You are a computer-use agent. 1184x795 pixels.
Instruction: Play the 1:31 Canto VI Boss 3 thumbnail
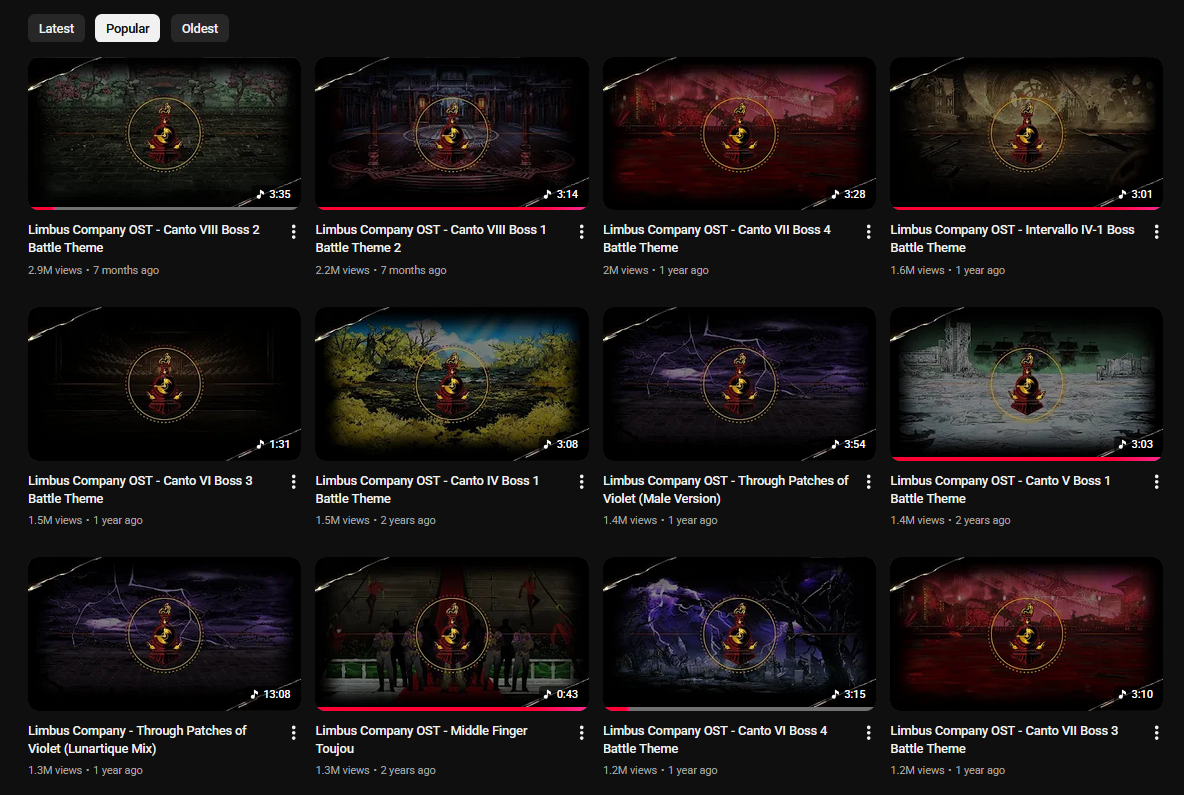pyautogui.click(x=165, y=384)
